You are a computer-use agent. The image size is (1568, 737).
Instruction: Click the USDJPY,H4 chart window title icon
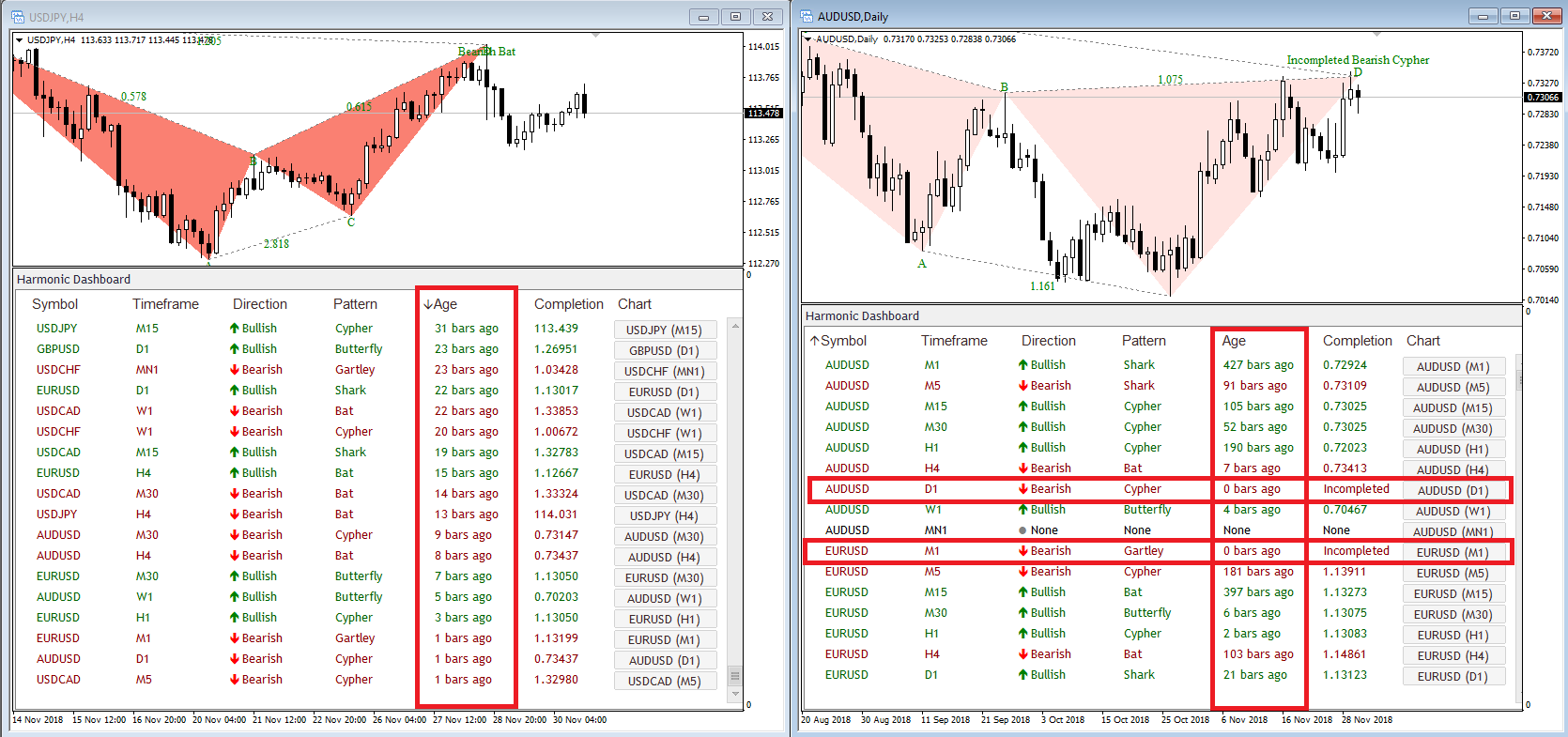[x=19, y=17]
